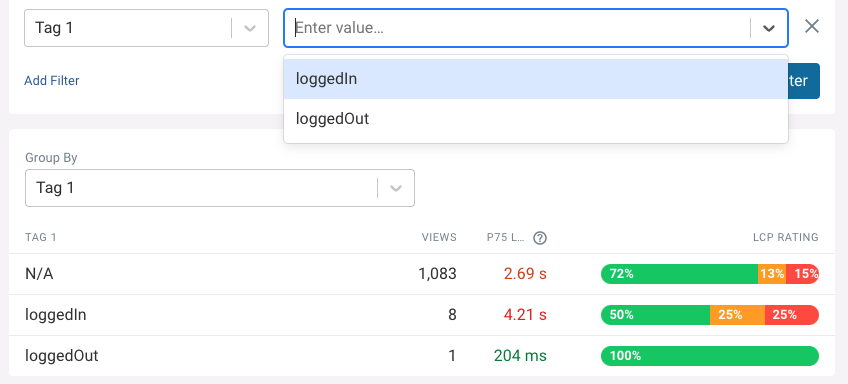Click the 72% green segment in N/A row
This screenshot has height=384, width=848.
[x=679, y=274]
